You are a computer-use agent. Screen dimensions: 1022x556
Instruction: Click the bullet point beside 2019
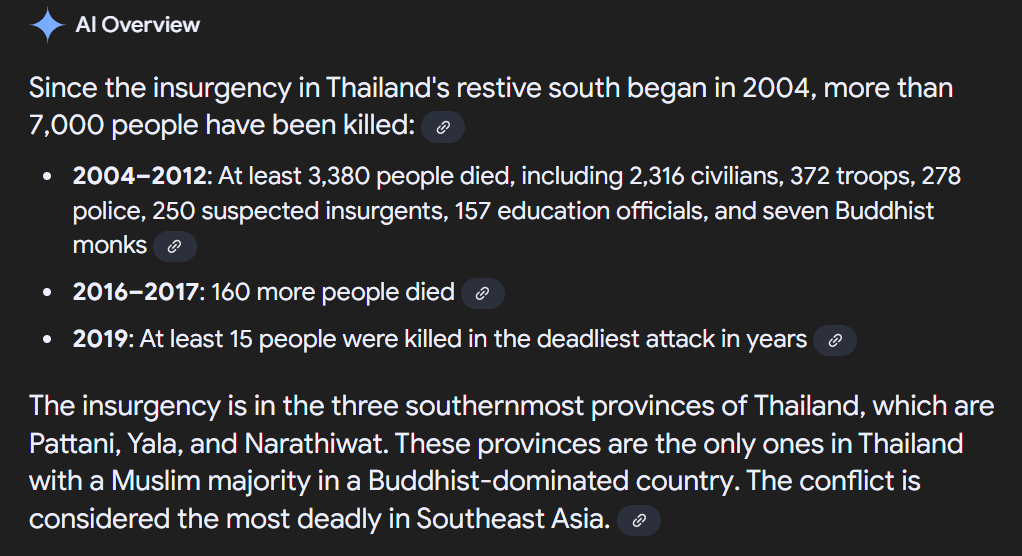pos(47,340)
